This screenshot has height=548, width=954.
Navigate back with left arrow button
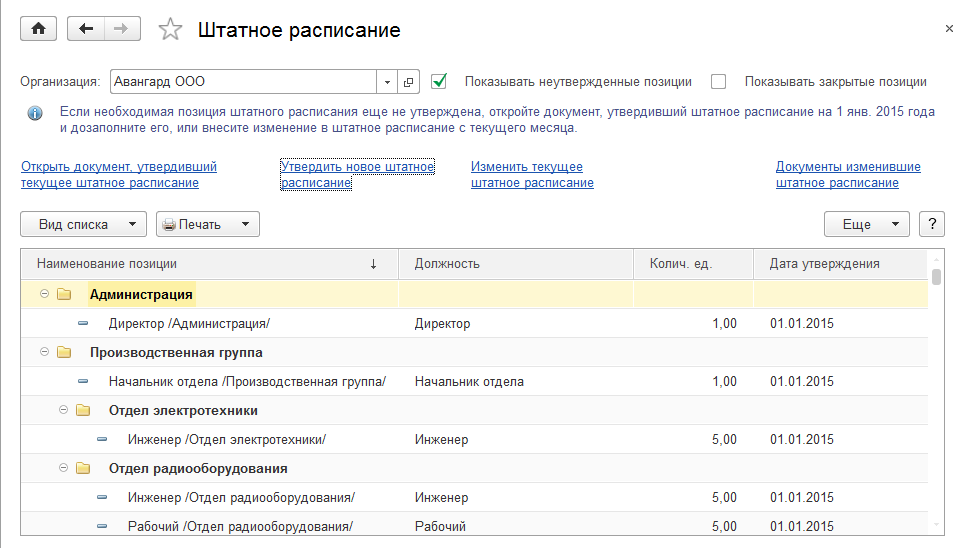point(85,29)
